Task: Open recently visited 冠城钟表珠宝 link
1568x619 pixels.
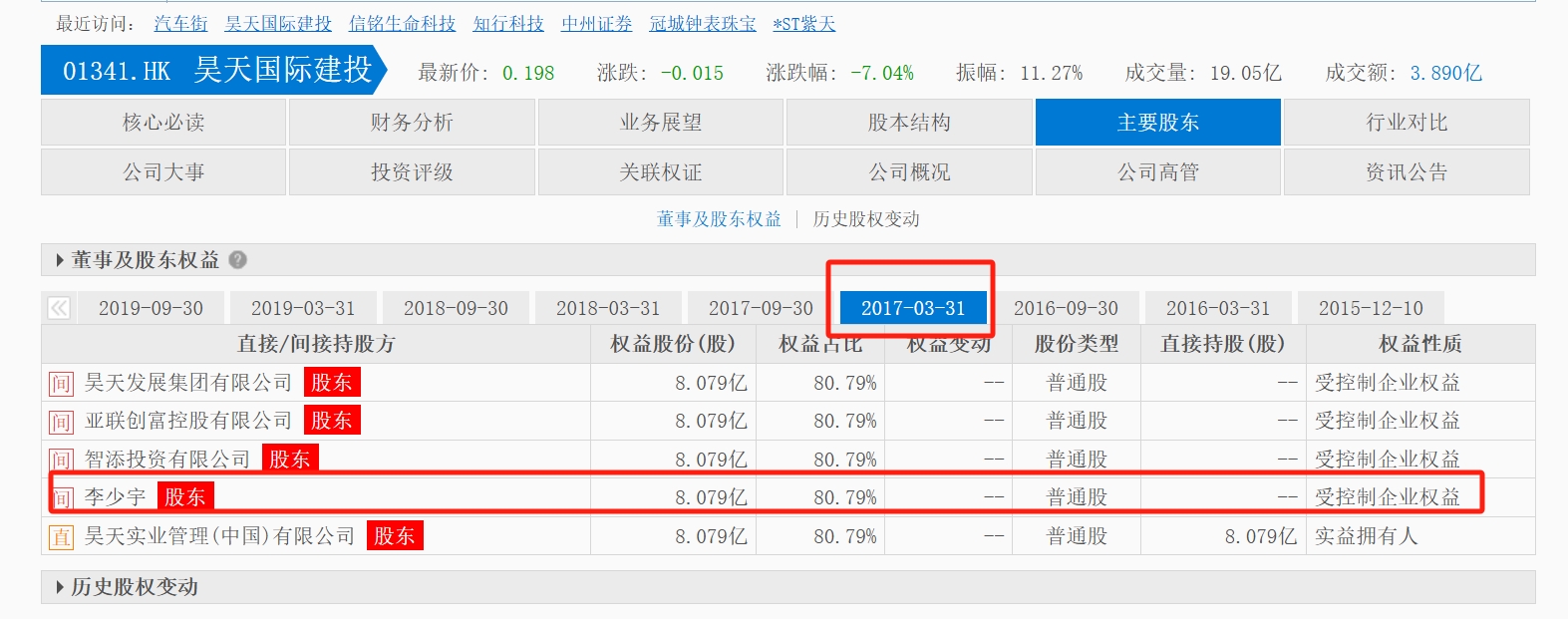Action: click(703, 23)
